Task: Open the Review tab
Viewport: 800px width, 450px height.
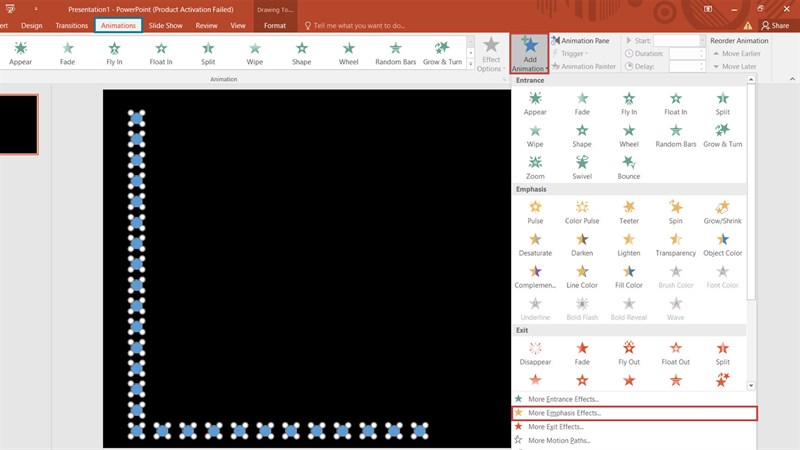Action: (206, 26)
